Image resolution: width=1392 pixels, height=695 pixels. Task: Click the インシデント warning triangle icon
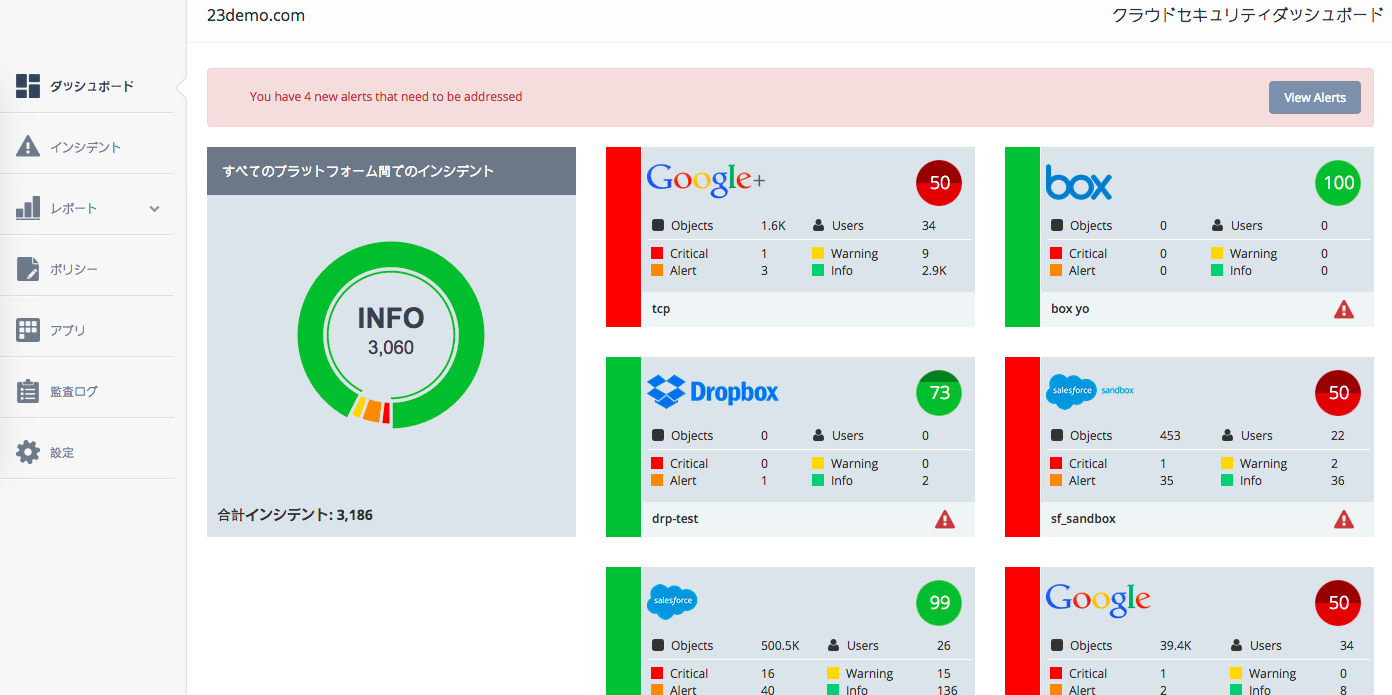point(28,147)
